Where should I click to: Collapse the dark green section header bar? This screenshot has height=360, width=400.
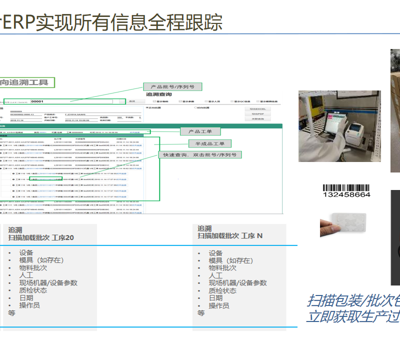pyautogui.click(x=141, y=126)
